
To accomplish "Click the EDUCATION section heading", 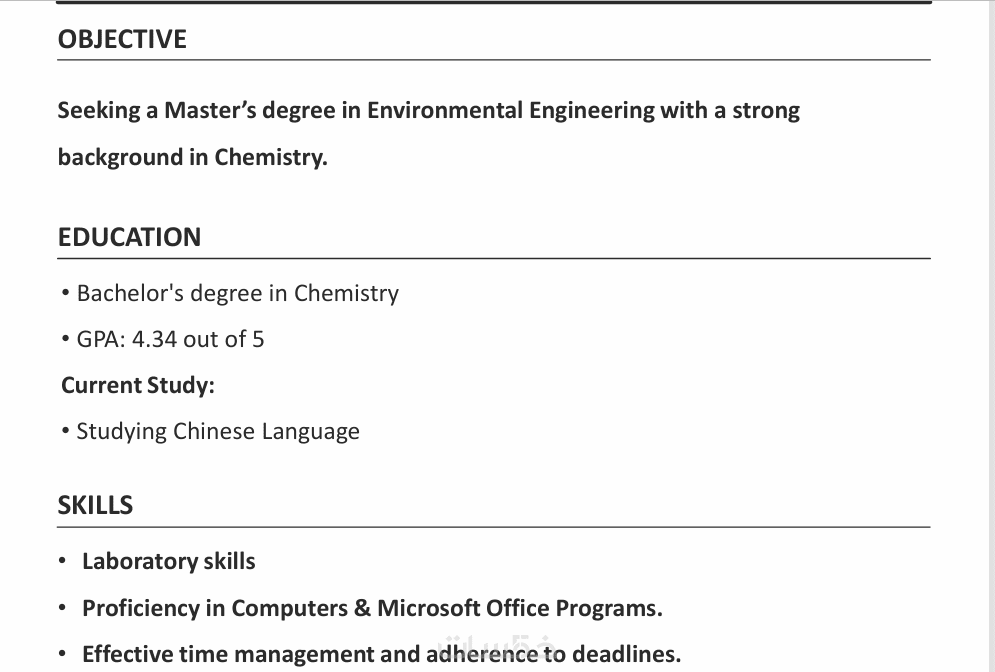I will [x=129, y=237].
